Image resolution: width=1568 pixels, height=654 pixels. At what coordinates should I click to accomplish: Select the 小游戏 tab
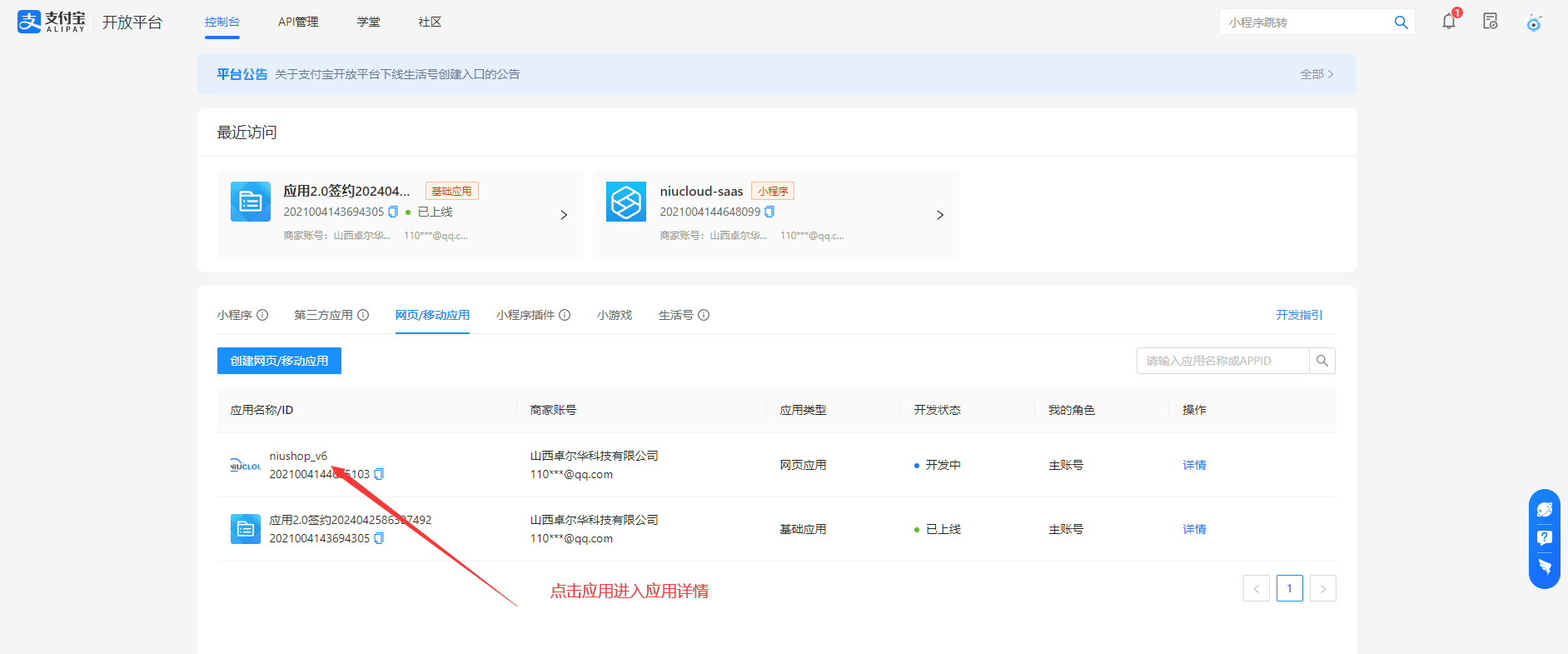point(615,315)
